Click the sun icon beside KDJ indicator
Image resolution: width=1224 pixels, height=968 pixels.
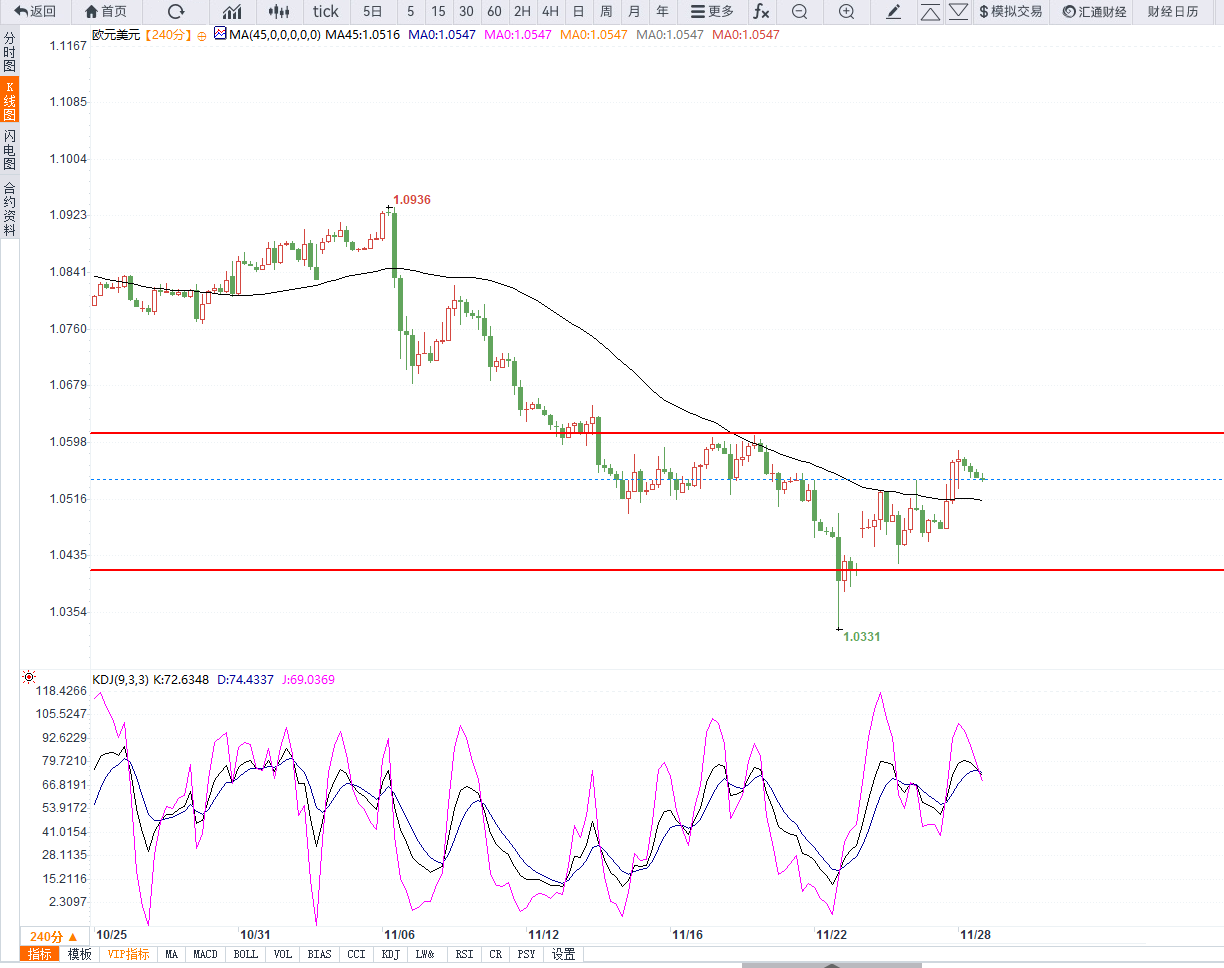pos(29,678)
